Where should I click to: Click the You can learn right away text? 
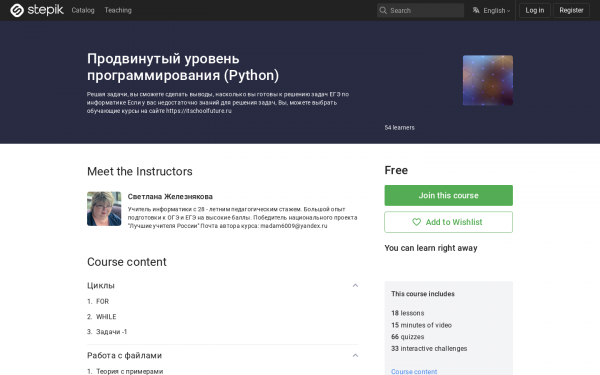[431, 248]
